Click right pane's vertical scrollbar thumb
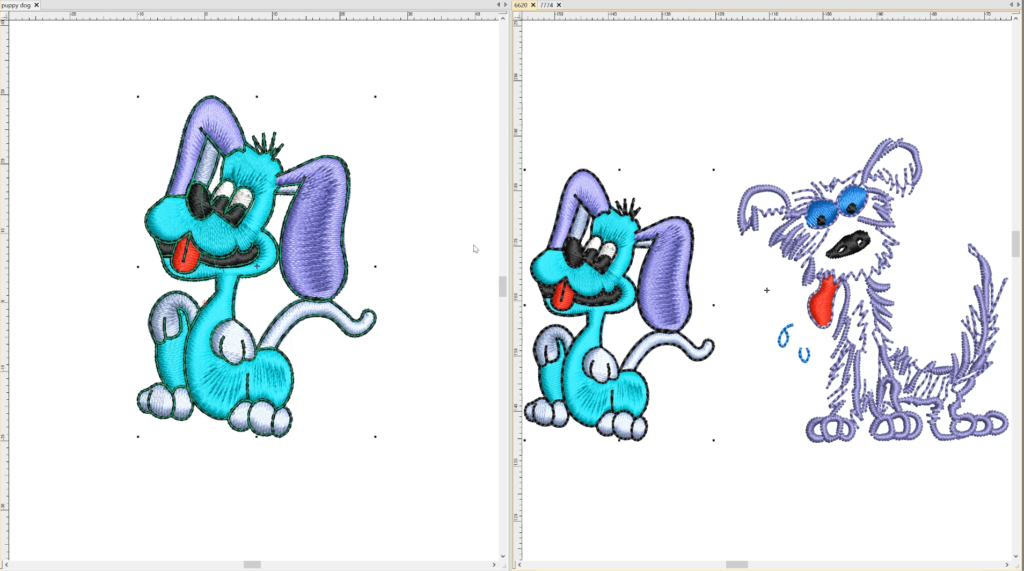The height and width of the screenshot is (571, 1024). pos(1016,243)
